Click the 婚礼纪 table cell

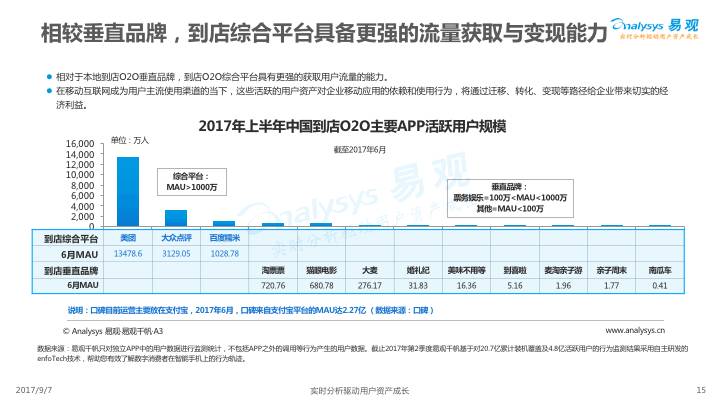(418, 270)
